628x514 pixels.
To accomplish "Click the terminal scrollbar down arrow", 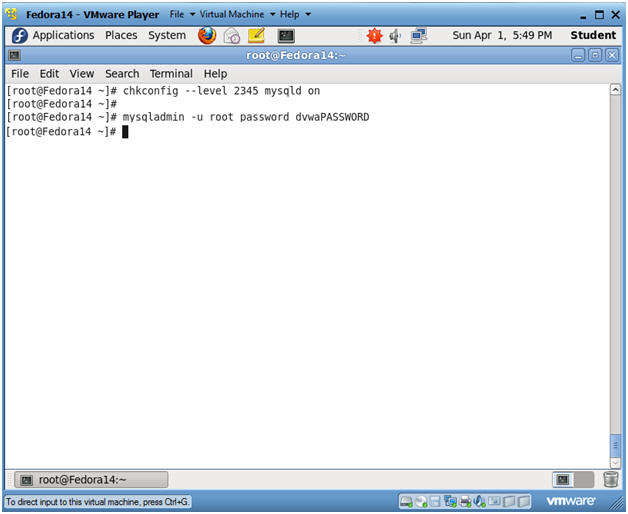I will coord(615,463).
